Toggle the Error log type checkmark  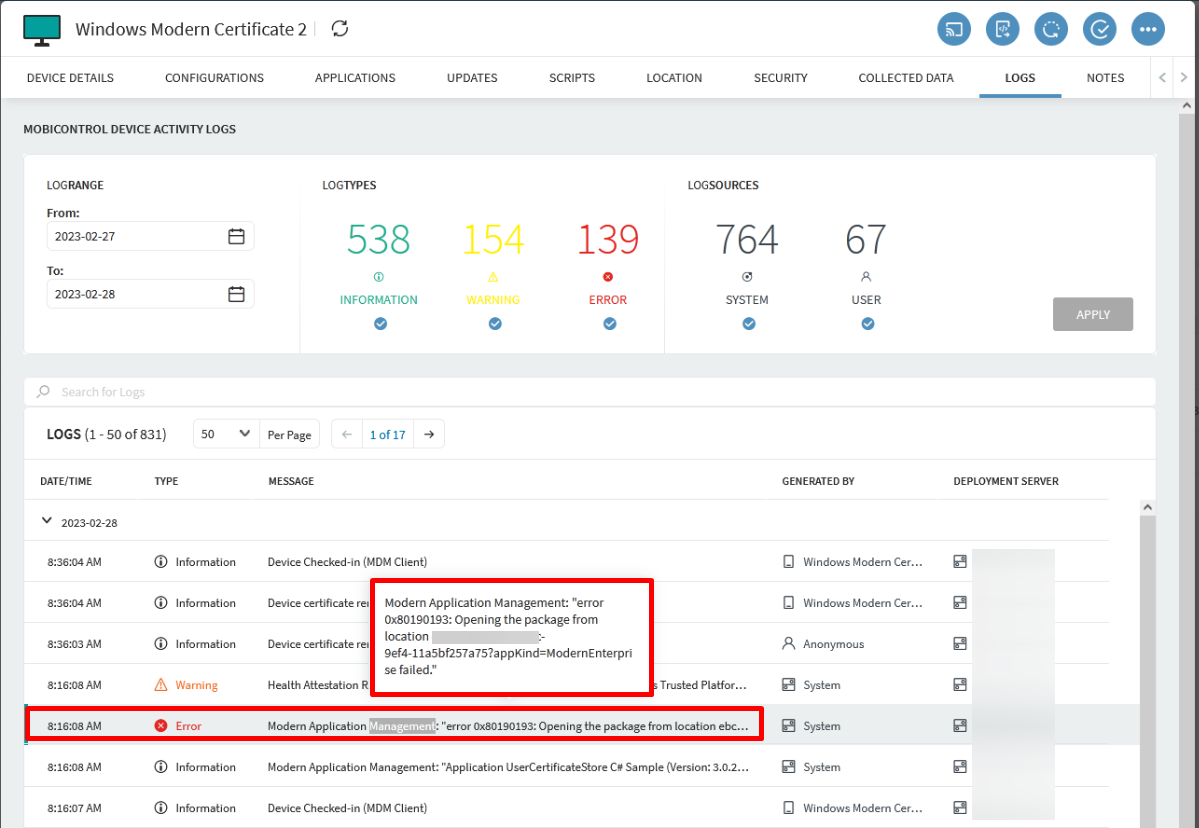609,324
